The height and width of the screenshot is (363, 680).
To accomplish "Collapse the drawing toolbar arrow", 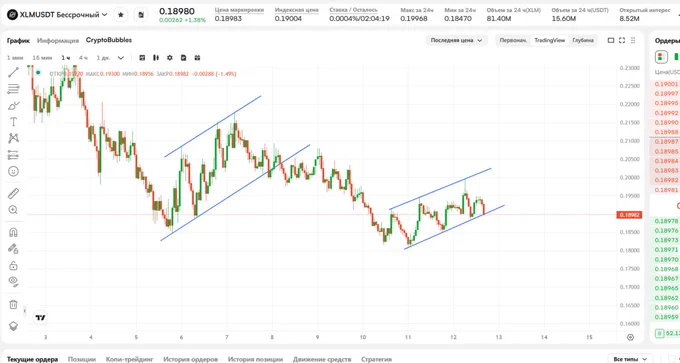I will [x=25, y=311].
